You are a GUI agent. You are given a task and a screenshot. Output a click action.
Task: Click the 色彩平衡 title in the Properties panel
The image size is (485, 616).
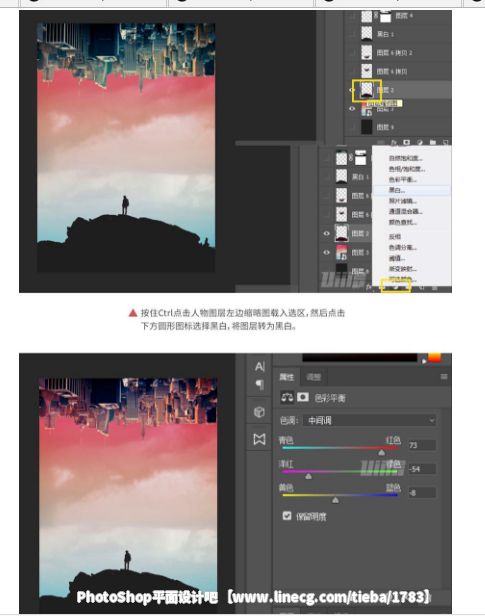[330, 398]
